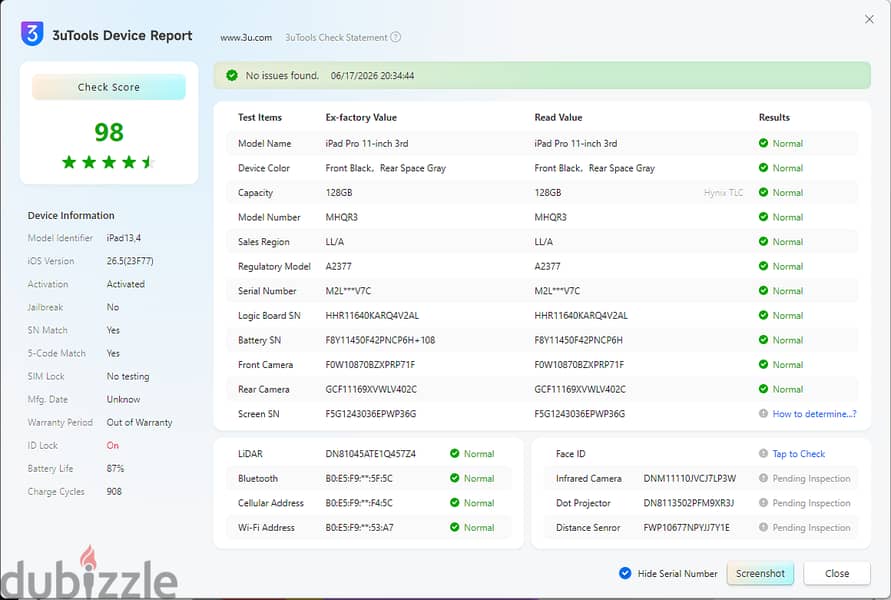Image resolution: width=891 pixels, height=600 pixels.
Task: Select Front Camera read value F0W10870BZXPRP71F
Action: coord(579,364)
